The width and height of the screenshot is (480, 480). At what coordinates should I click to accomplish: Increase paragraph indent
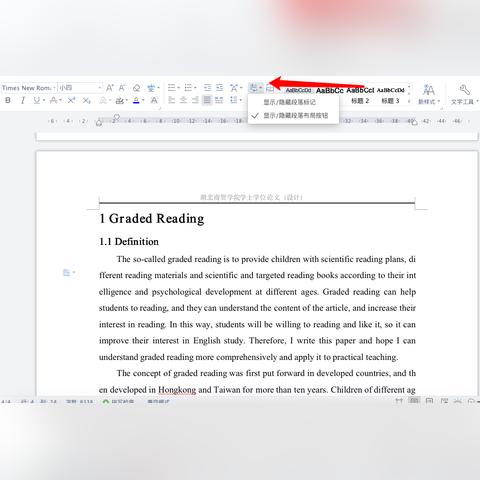219,88
